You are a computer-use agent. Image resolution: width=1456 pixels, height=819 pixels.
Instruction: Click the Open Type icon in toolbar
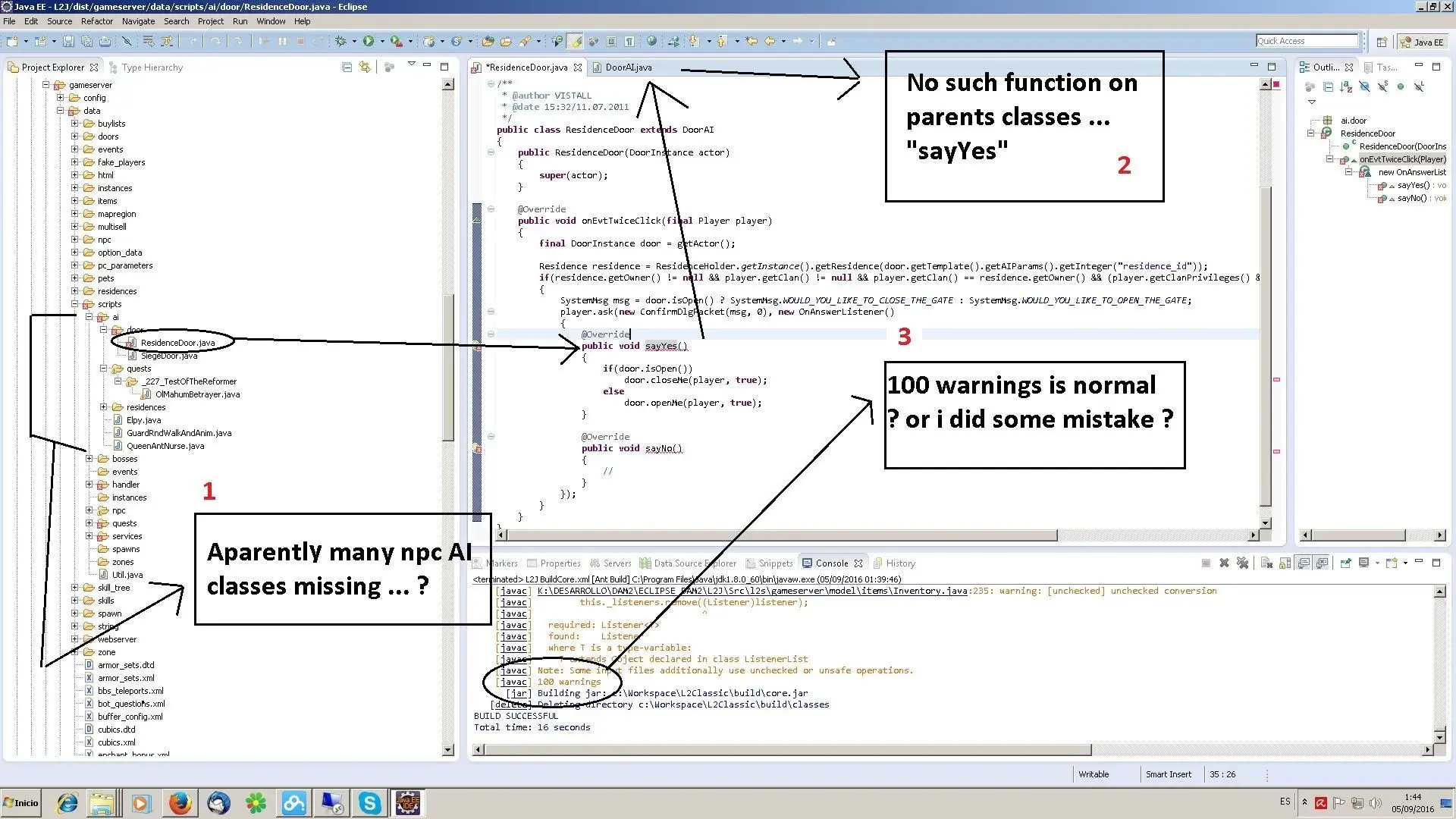pos(488,41)
